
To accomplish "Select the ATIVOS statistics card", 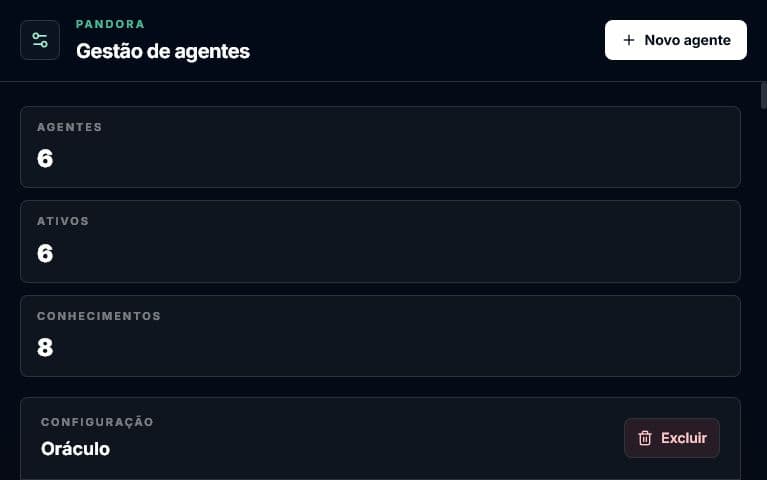I will click(380, 241).
